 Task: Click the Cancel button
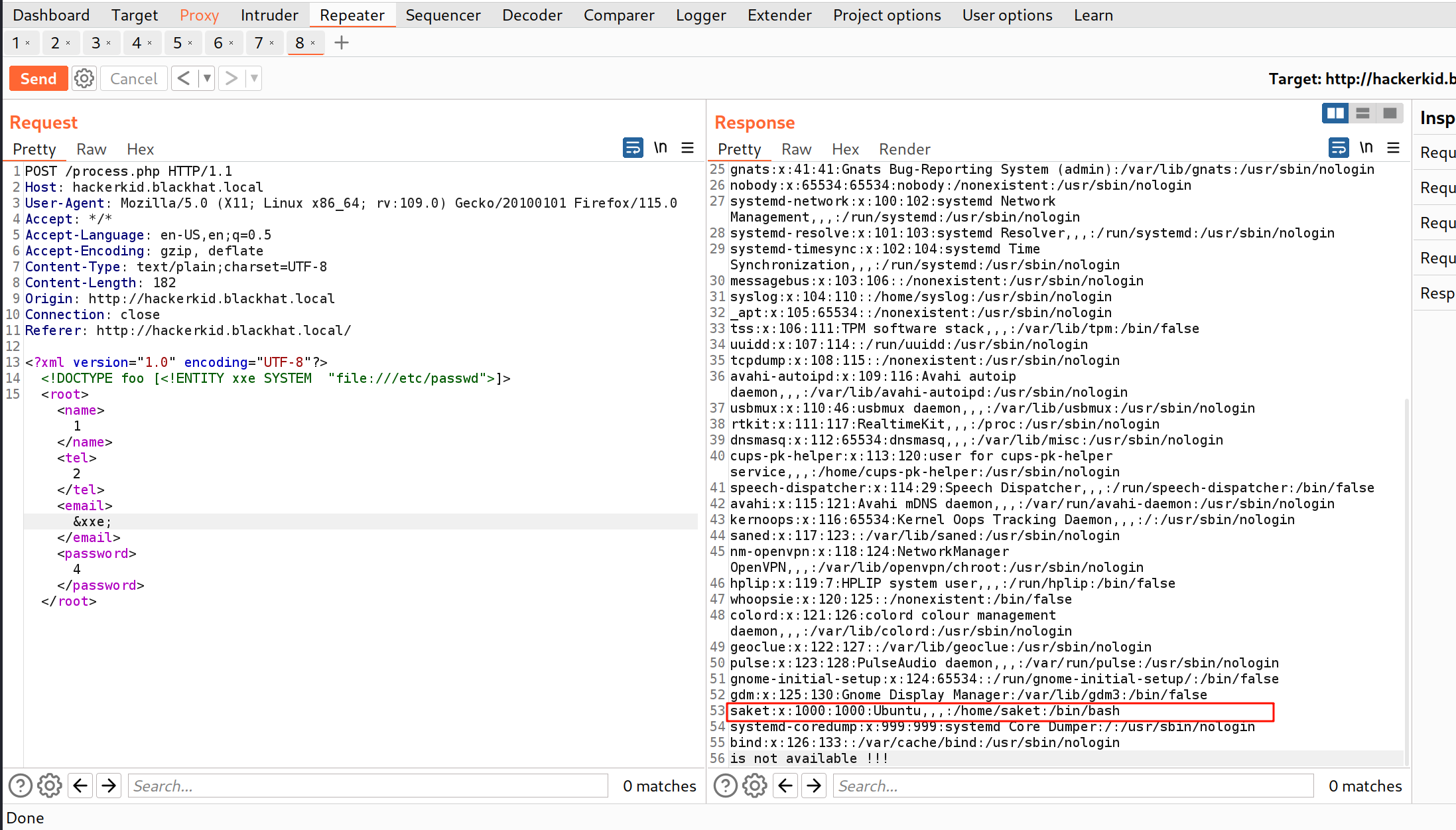coord(133,79)
